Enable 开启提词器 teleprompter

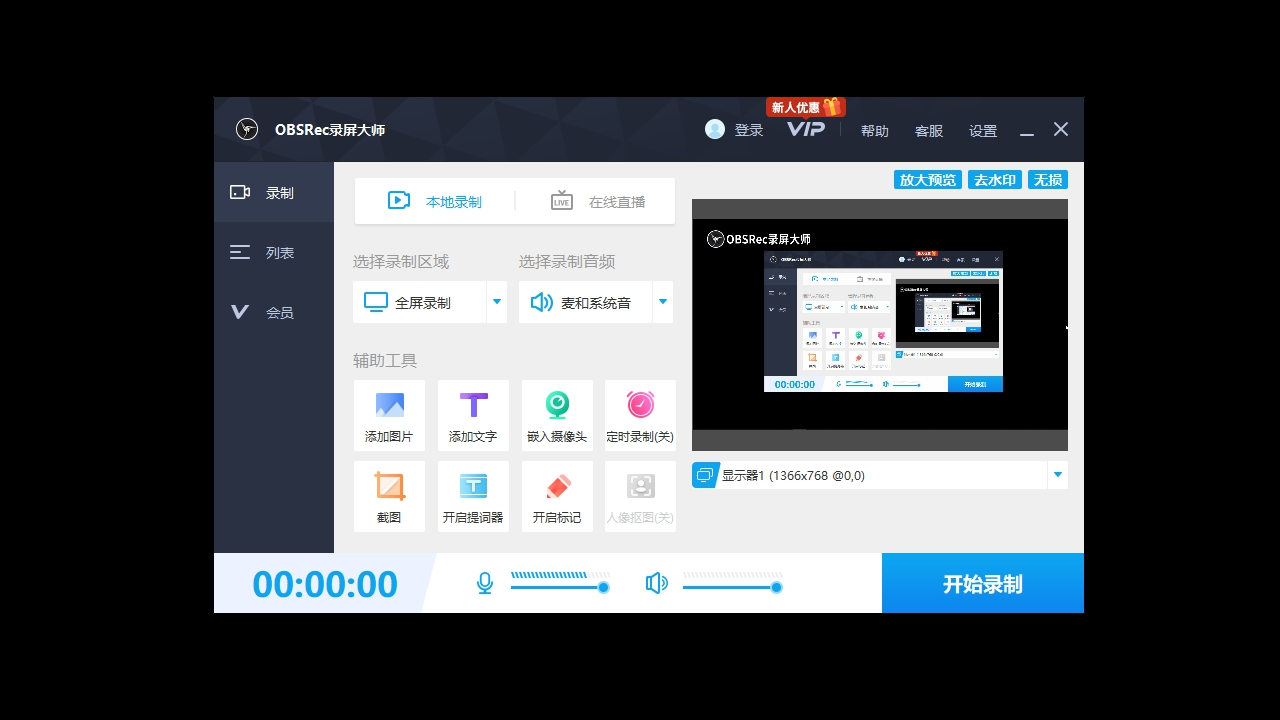pos(473,495)
